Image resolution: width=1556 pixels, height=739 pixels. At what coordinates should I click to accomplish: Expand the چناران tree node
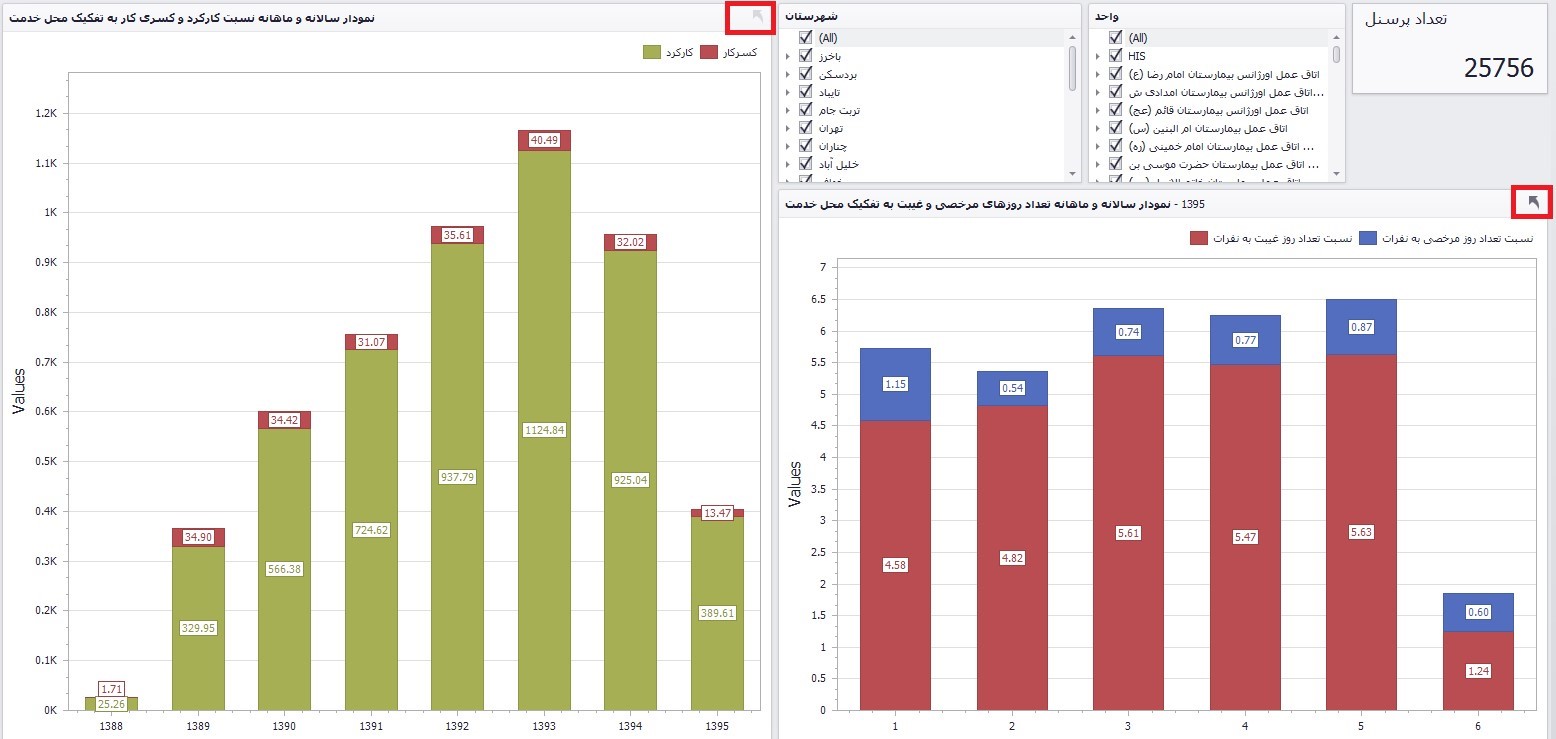[788, 147]
